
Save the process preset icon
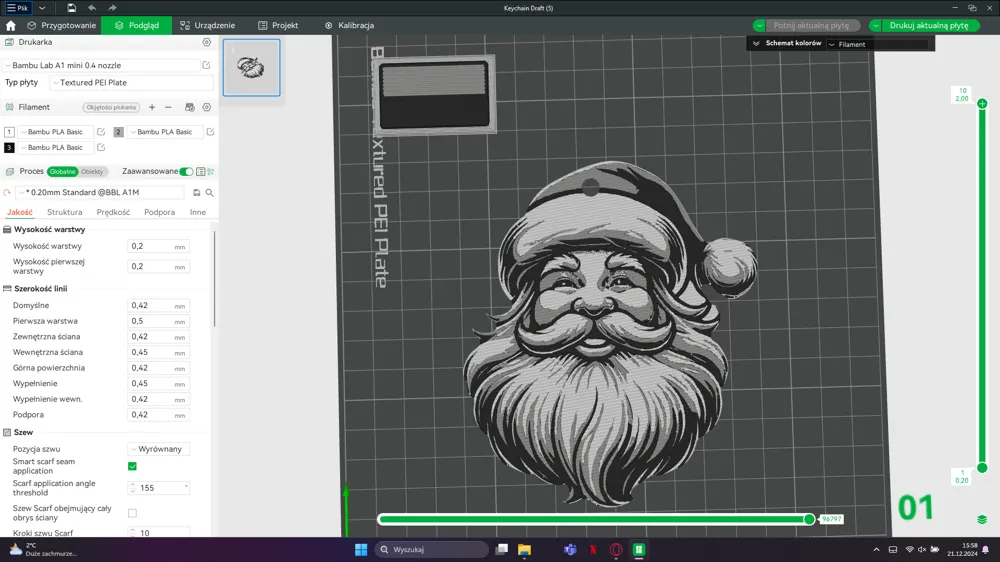tap(196, 192)
